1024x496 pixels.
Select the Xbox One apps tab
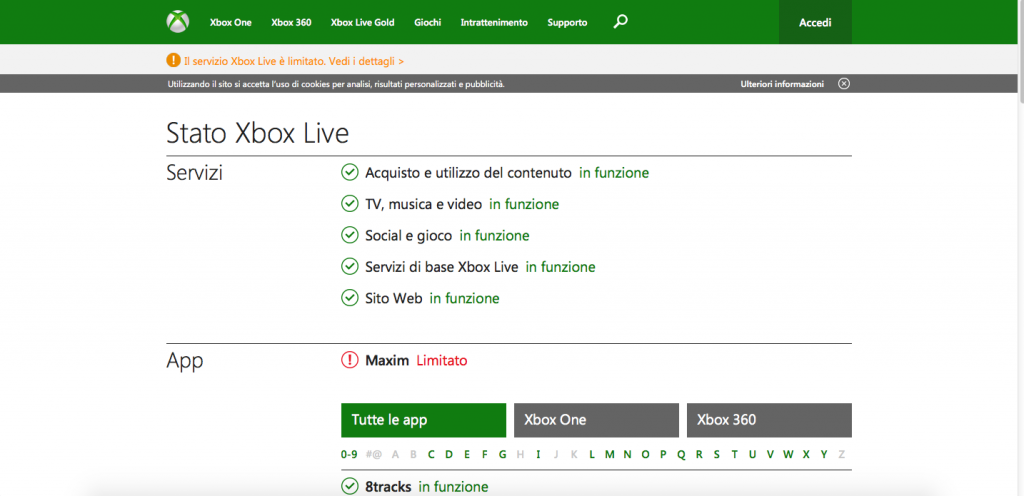(x=596, y=420)
